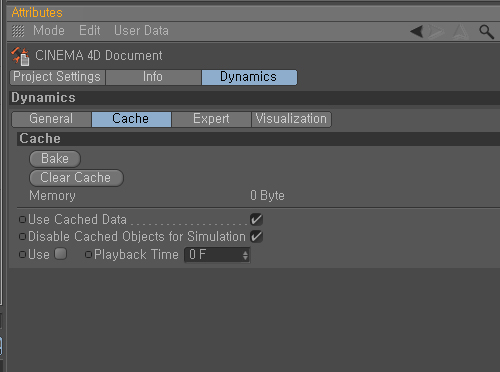Click the Cache section header
The width and height of the screenshot is (500, 372).
click(259, 139)
